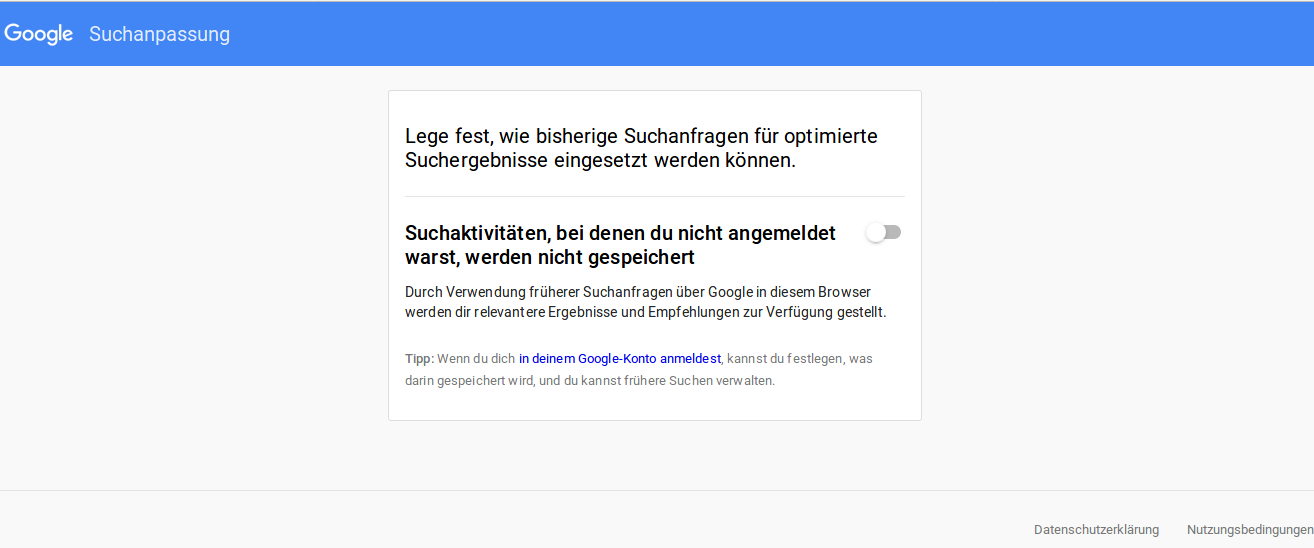Click the Google logo in the header
The image size is (1314, 548).
tap(39, 34)
